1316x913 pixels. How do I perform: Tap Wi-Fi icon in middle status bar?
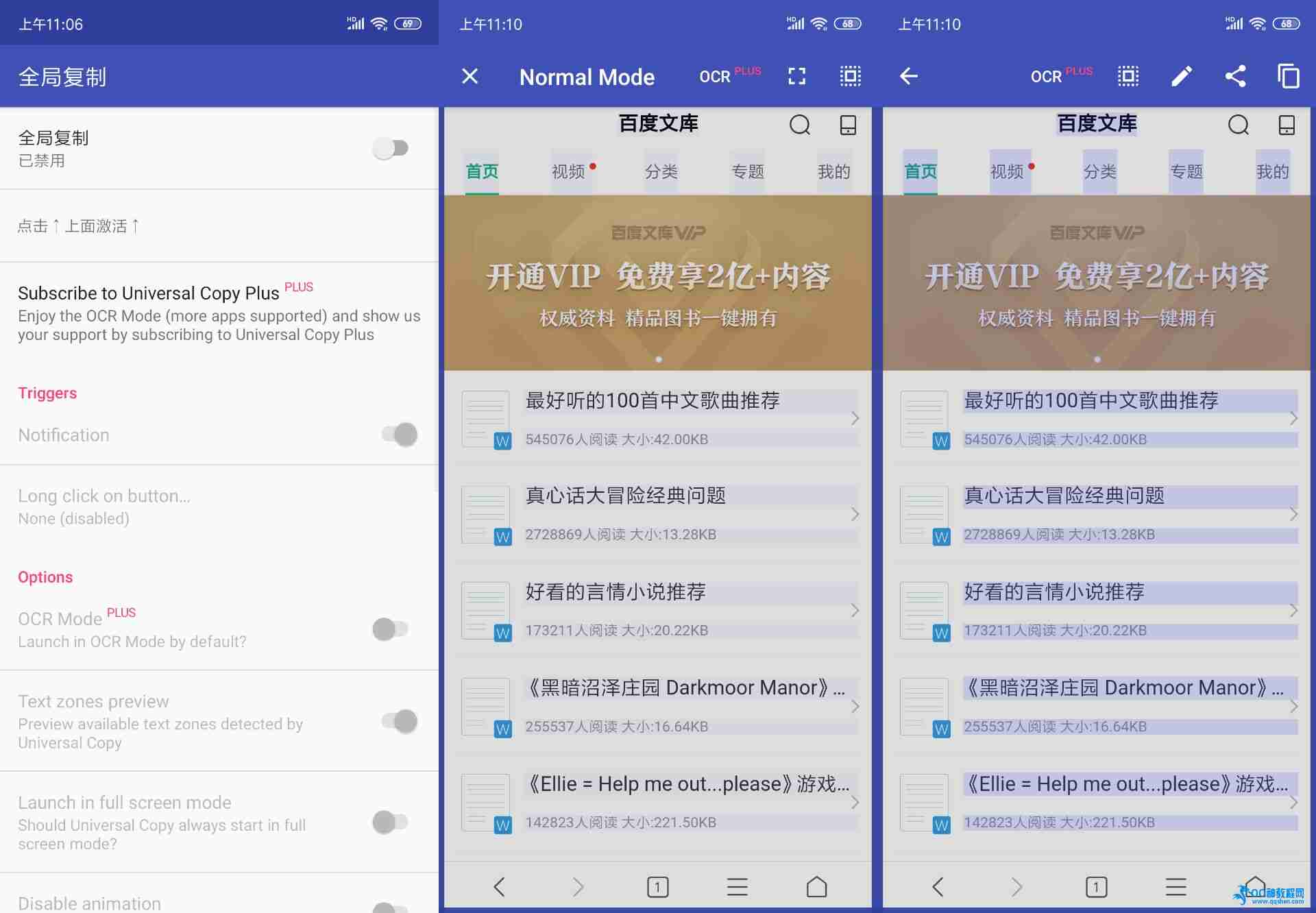[x=818, y=23]
